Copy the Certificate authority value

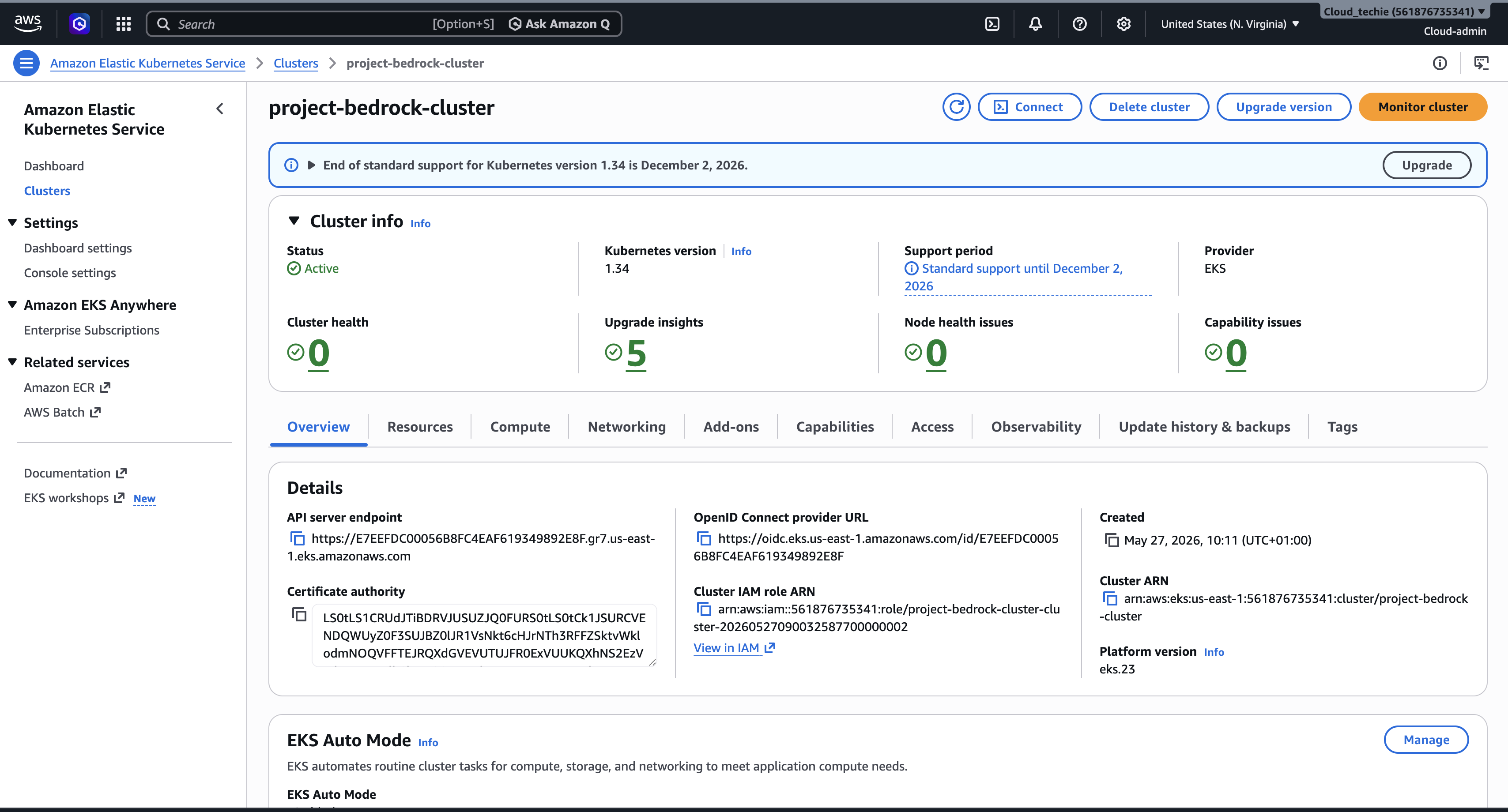pos(299,614)
